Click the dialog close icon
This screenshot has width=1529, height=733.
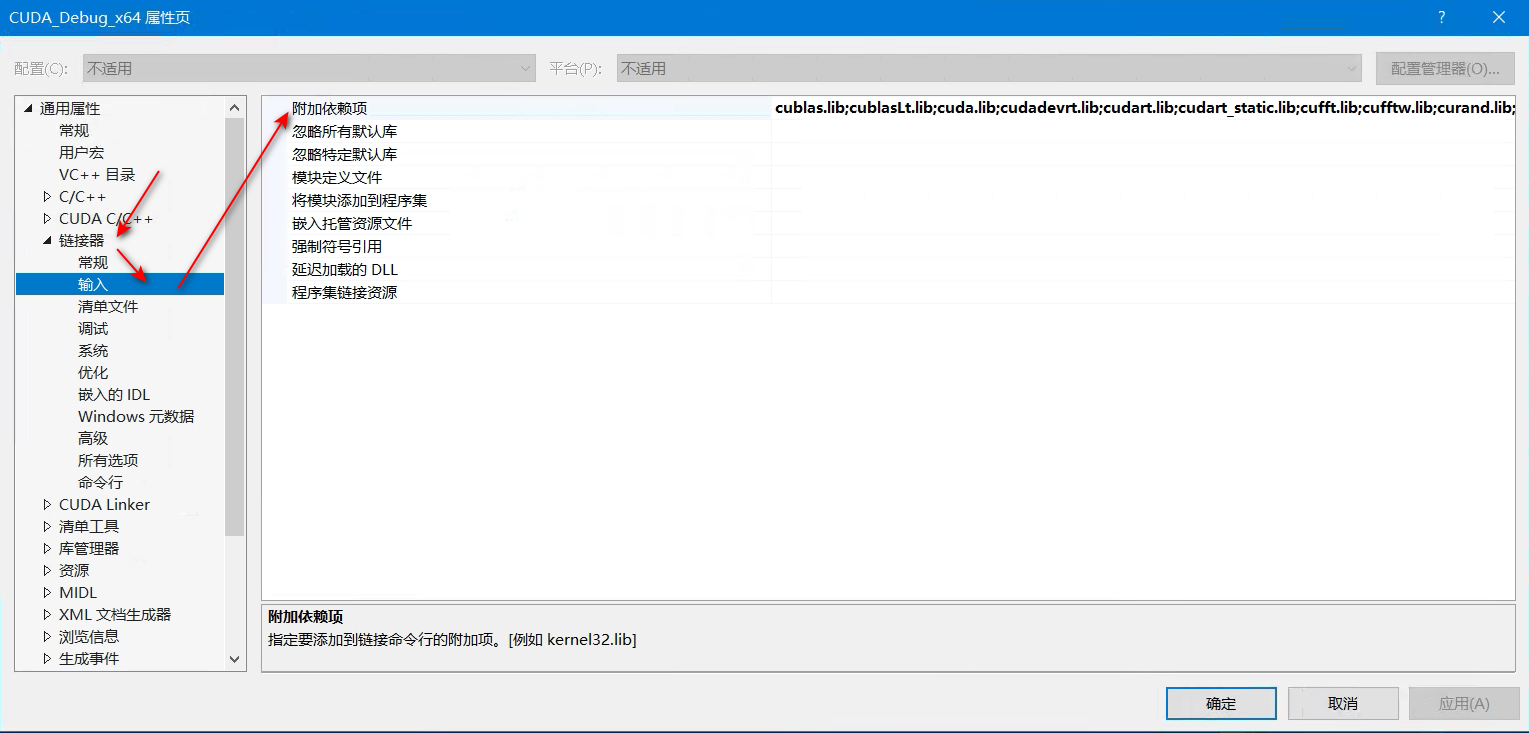[x=1497, y=17]
